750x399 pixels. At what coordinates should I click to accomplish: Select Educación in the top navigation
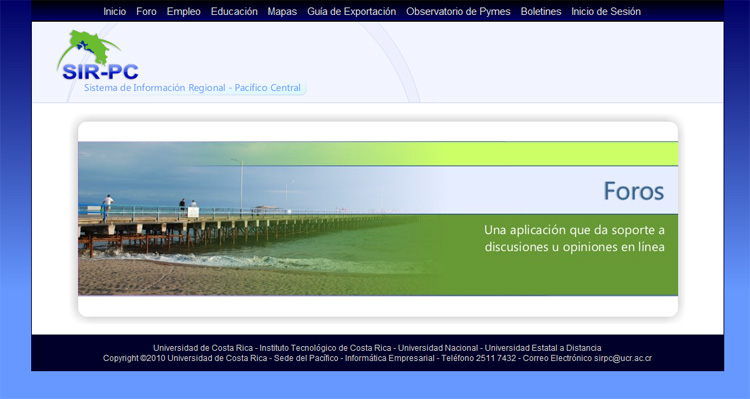tap(234, 11)
